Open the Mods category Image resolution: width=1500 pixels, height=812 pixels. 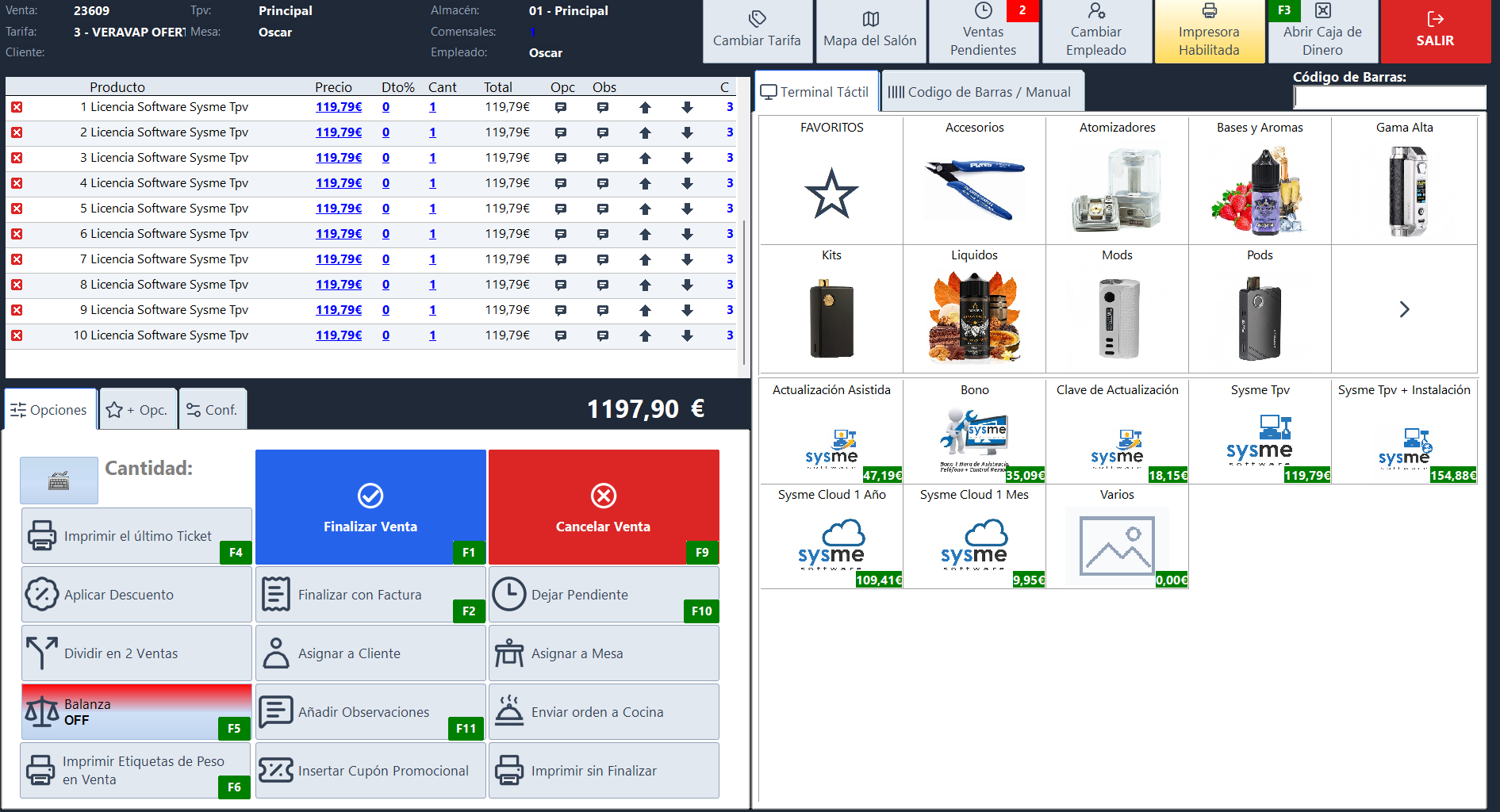1117,308
